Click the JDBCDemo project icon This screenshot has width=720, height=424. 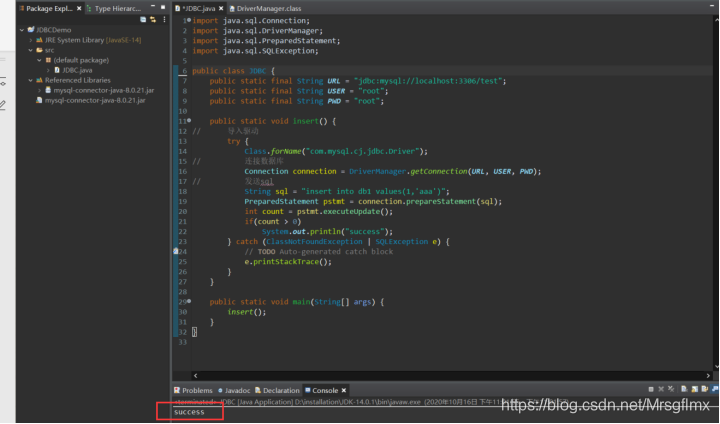point(31,30)
